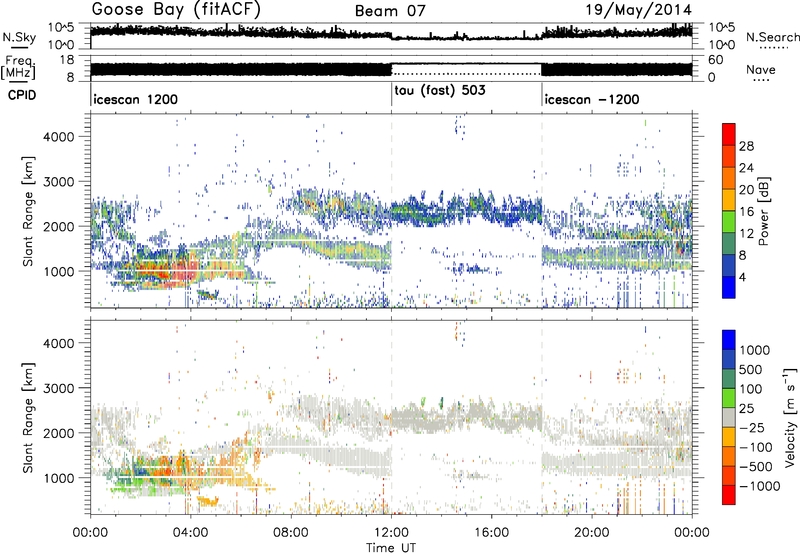
Task: Select the "Freq. [MHz]" axis label
Action: point(18,68)
